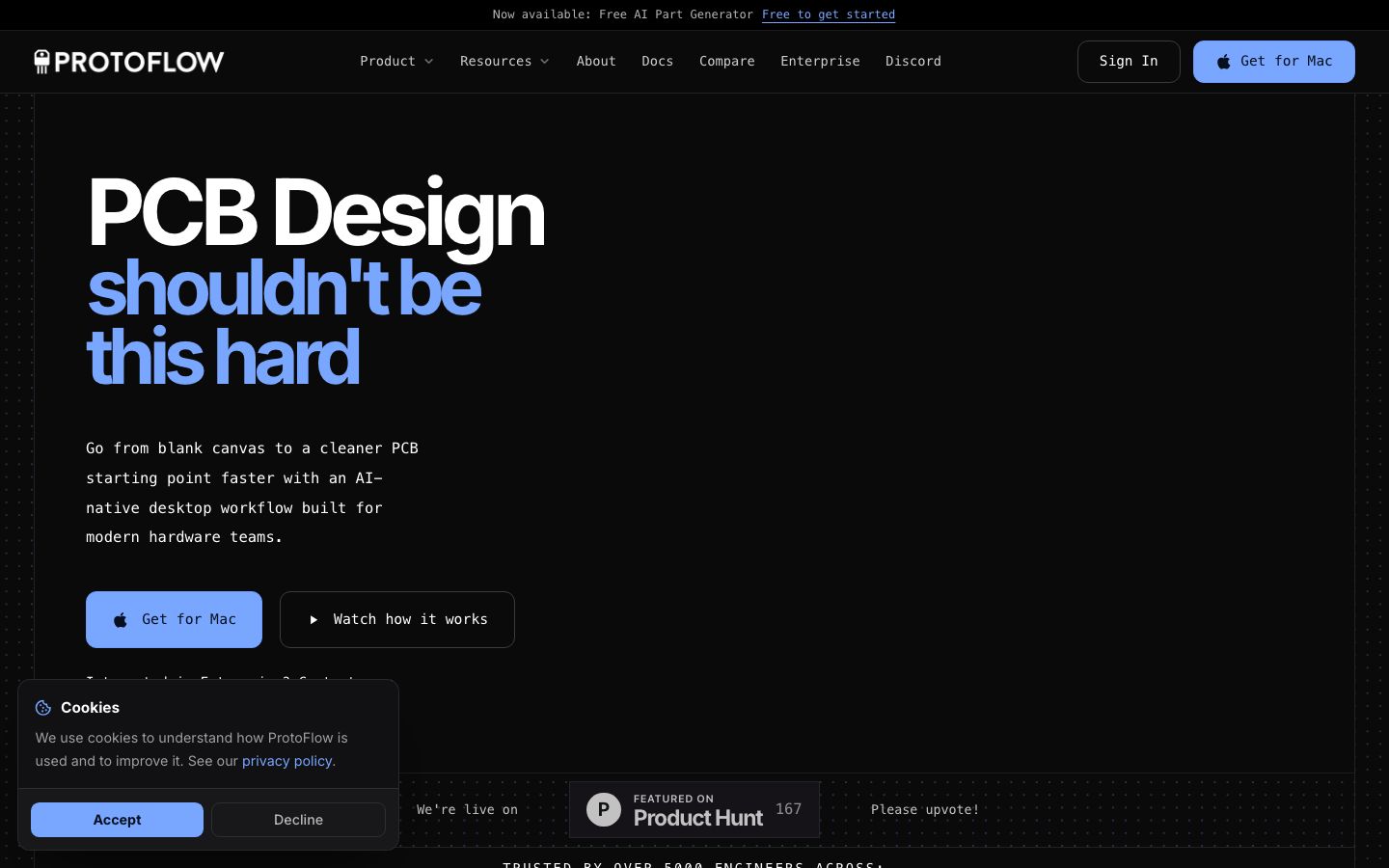Viewport: 1389px width, 868px height.
Task: Click the header Get for Mac button
Action: point(1274,62)
